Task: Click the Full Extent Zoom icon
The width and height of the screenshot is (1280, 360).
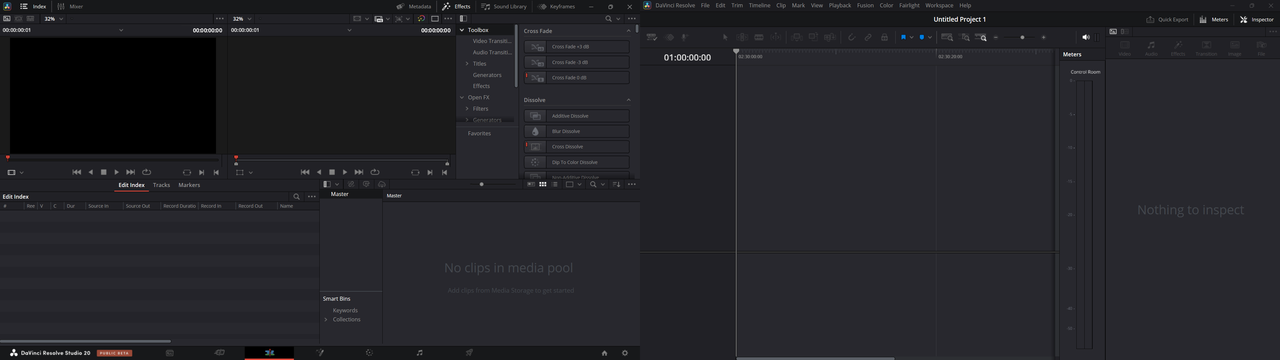Action: tap(947, 37)
